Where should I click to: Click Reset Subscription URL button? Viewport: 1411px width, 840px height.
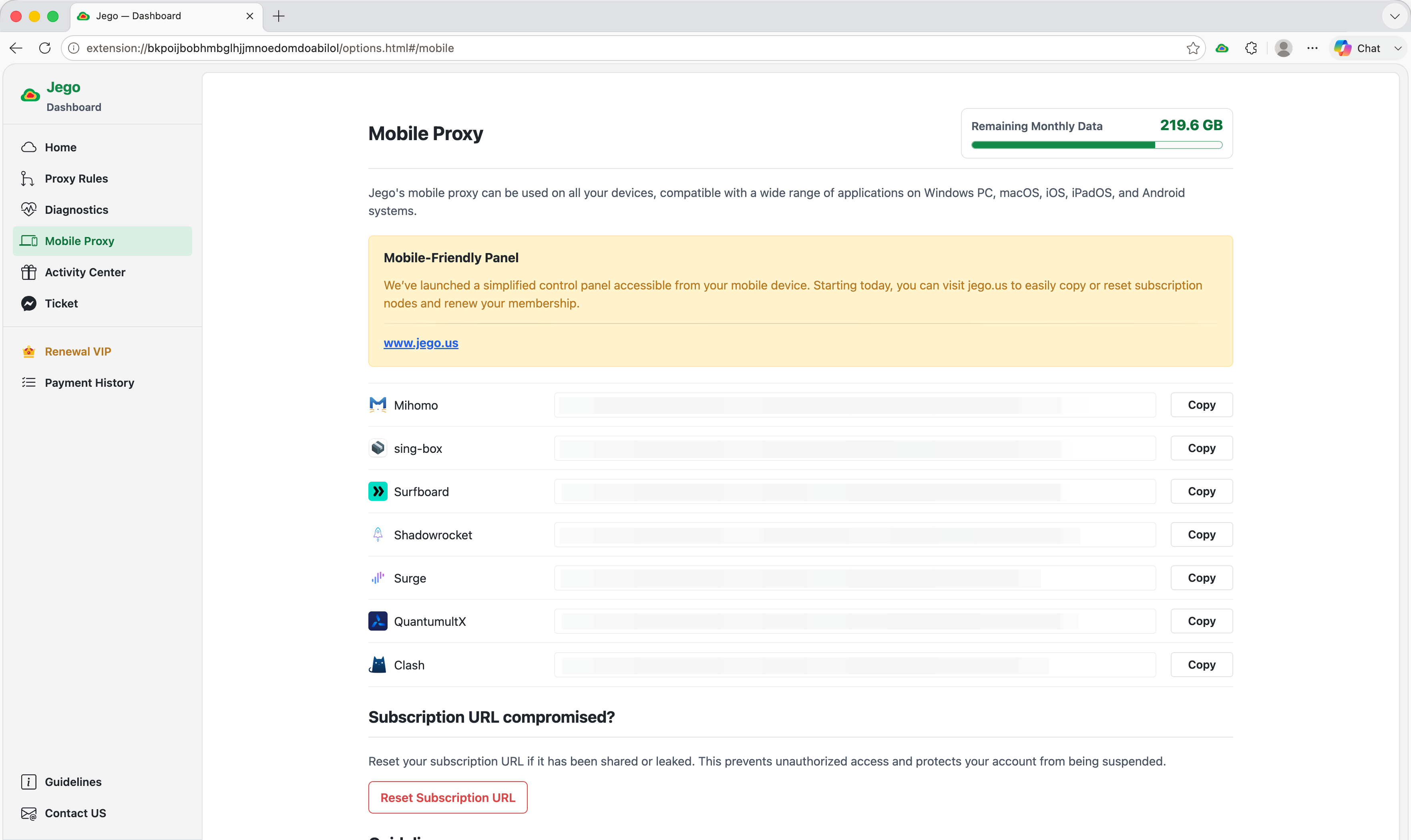(x=448, y=798)
